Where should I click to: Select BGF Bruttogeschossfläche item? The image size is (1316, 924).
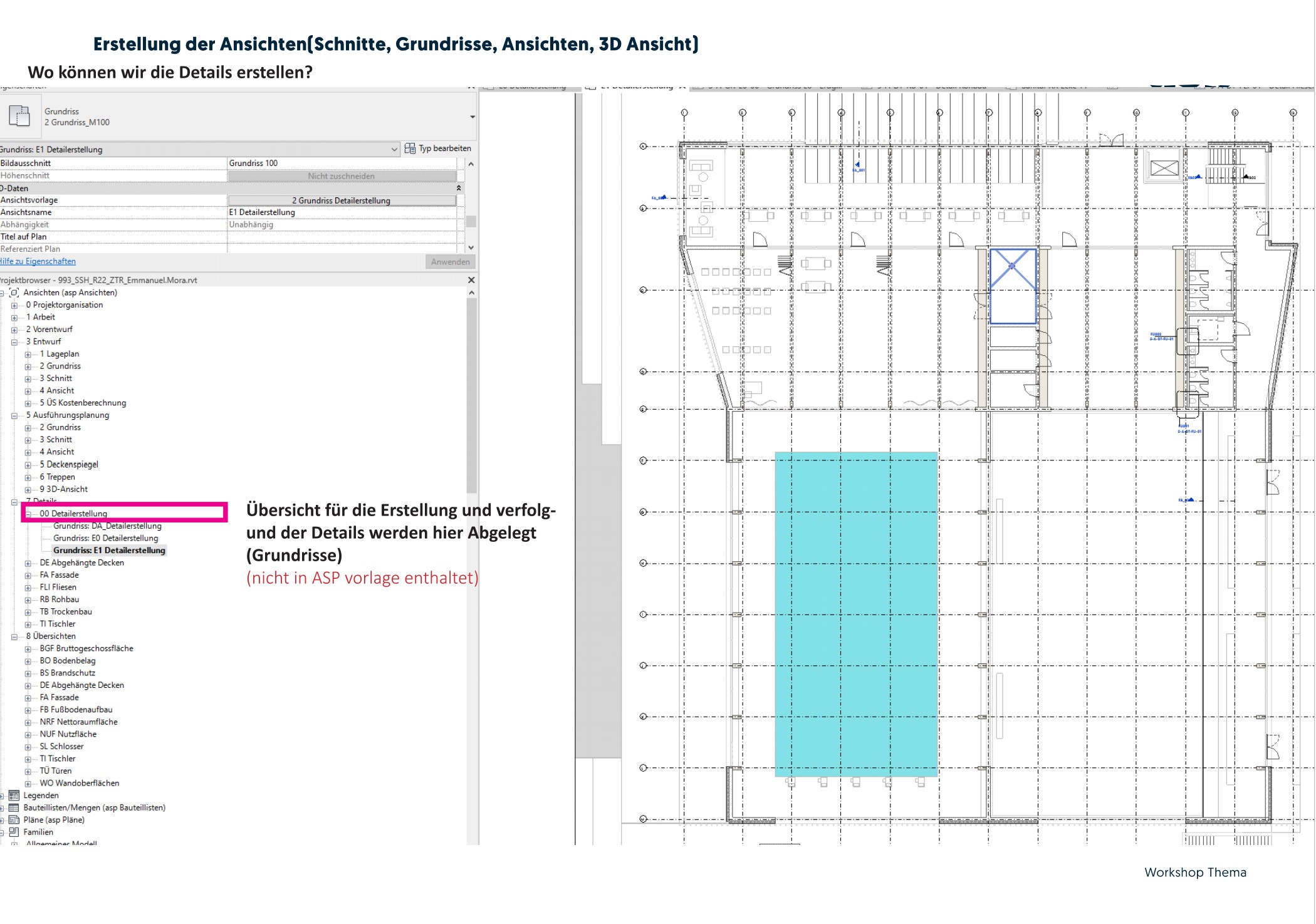86,648
